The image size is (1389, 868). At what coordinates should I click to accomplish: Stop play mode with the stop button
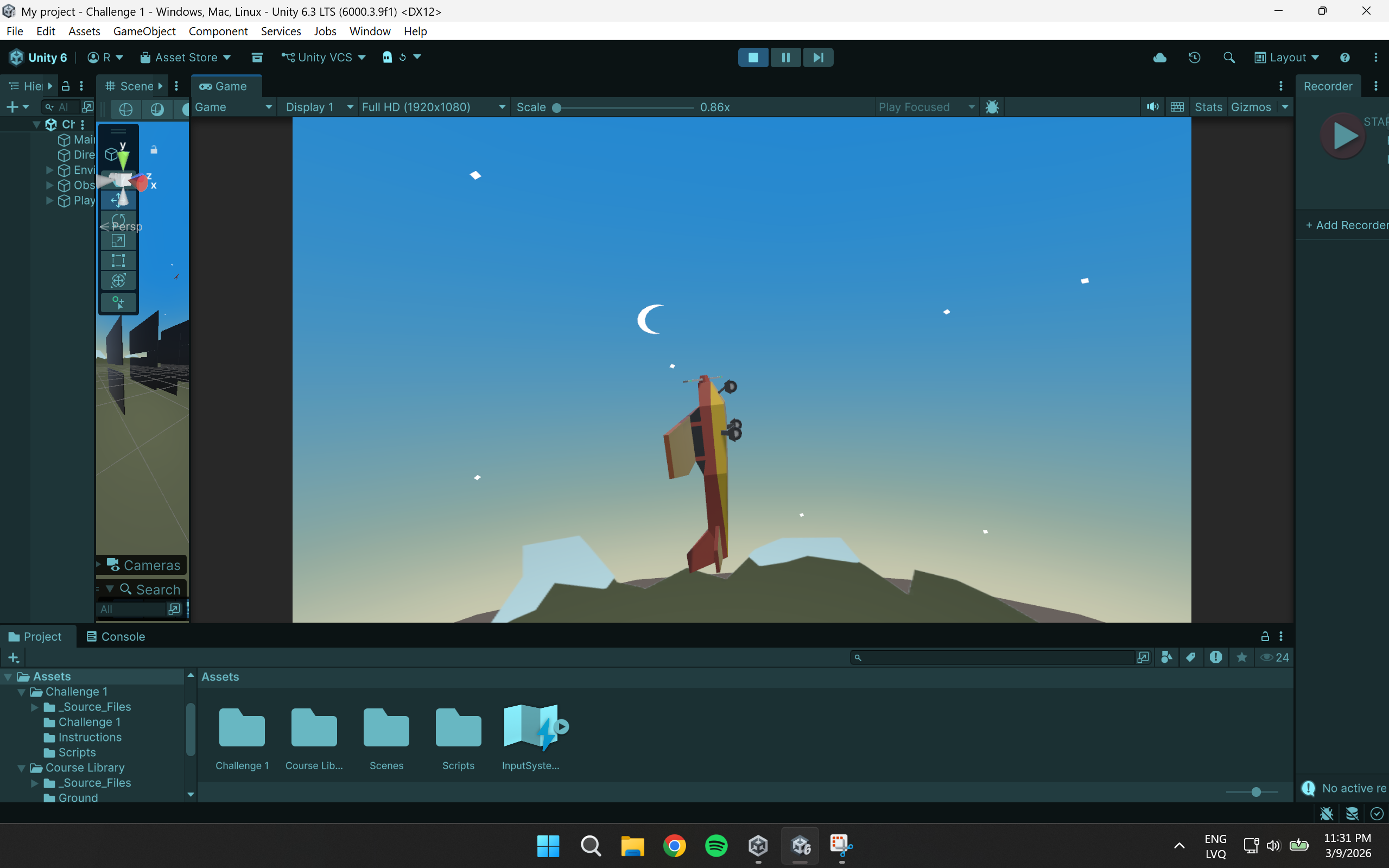coord(753,58)
